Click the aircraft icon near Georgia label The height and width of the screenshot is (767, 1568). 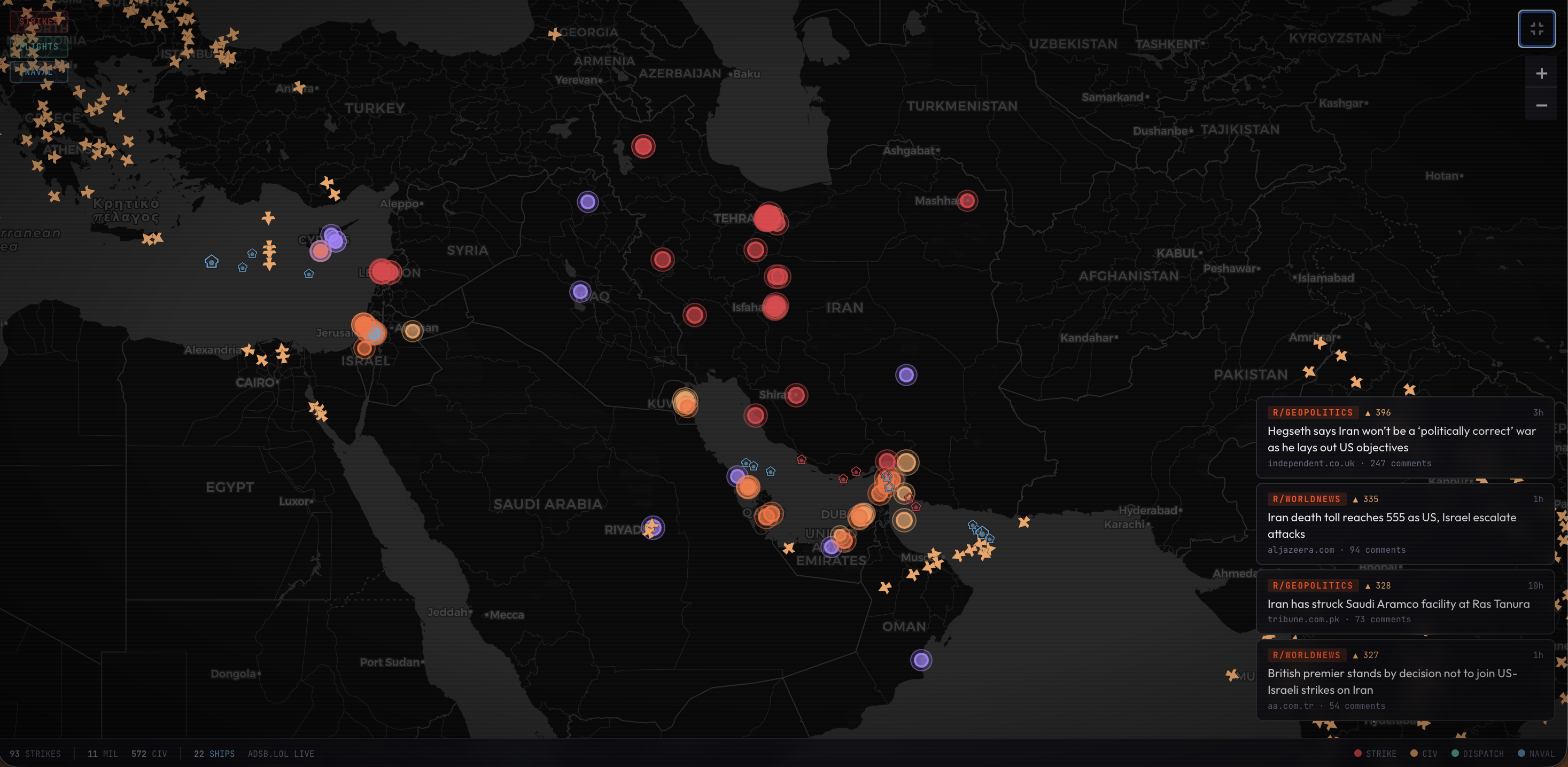pos(554,34)
